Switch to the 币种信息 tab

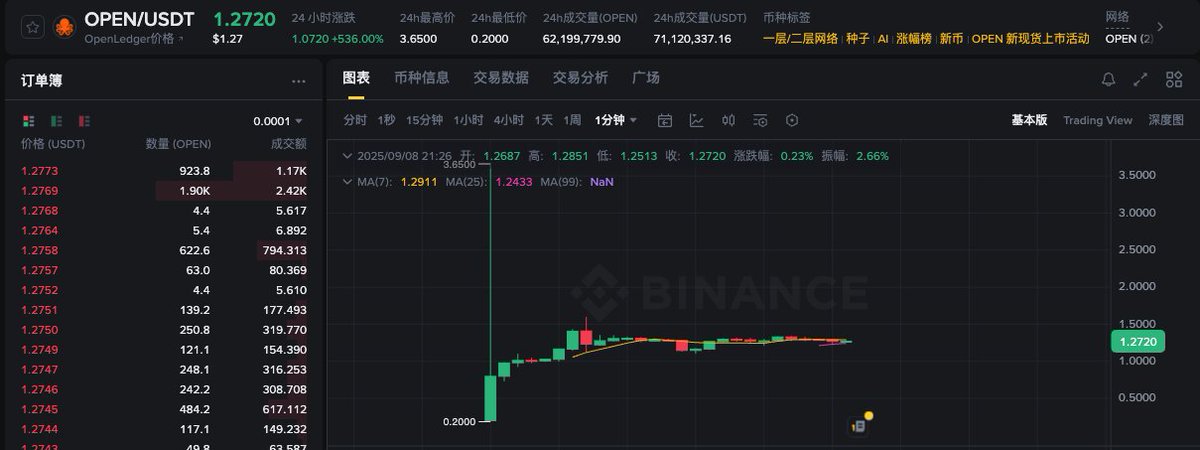421,78
